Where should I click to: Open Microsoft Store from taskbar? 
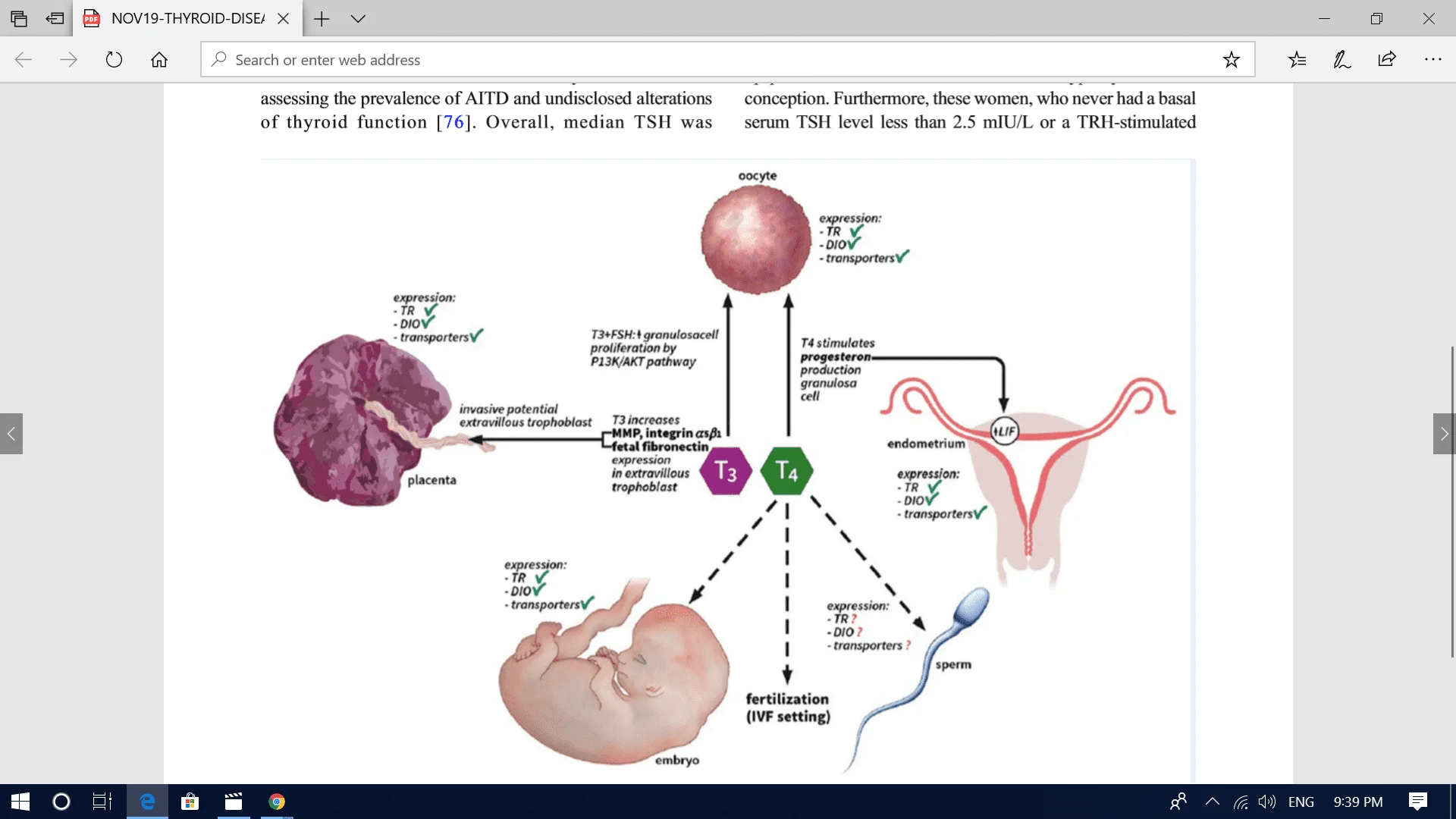coord(190,802)
